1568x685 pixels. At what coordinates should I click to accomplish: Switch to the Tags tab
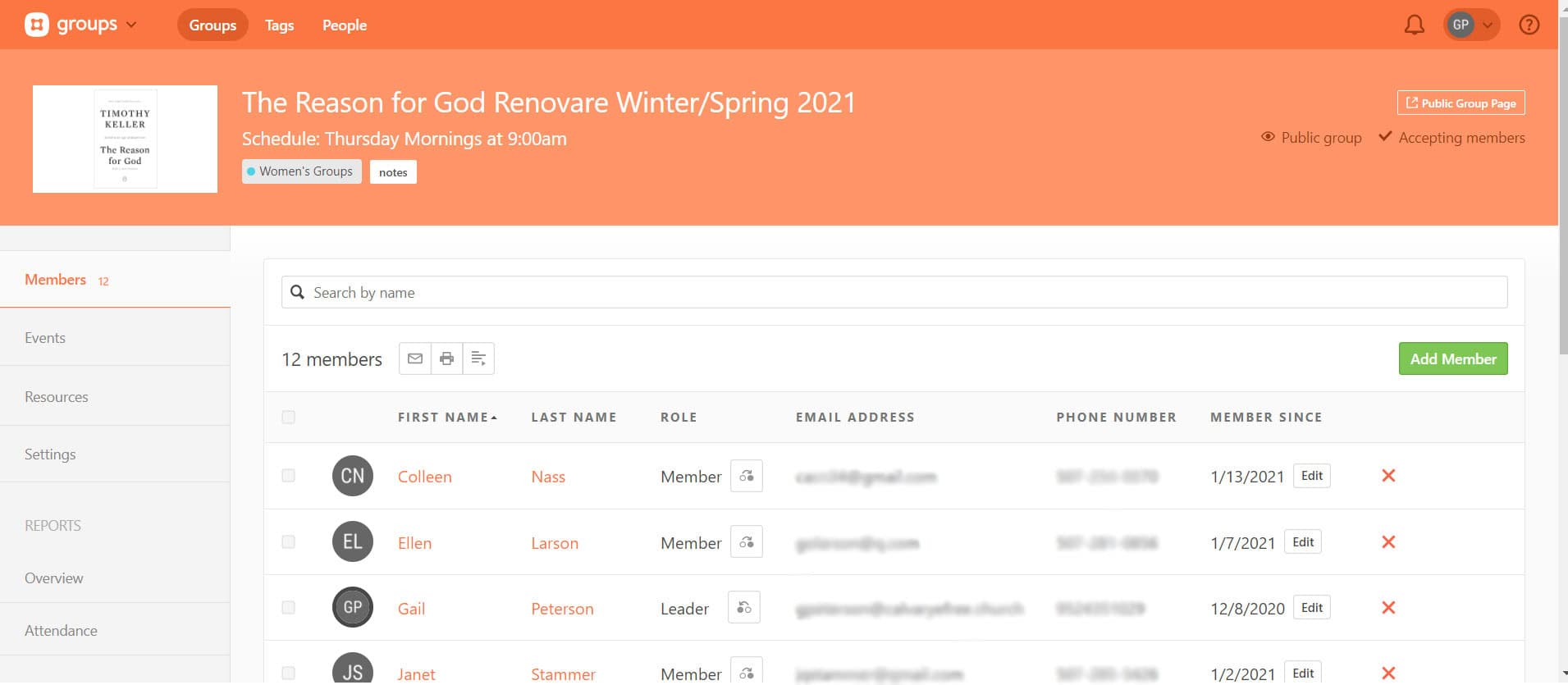[279, 25]
